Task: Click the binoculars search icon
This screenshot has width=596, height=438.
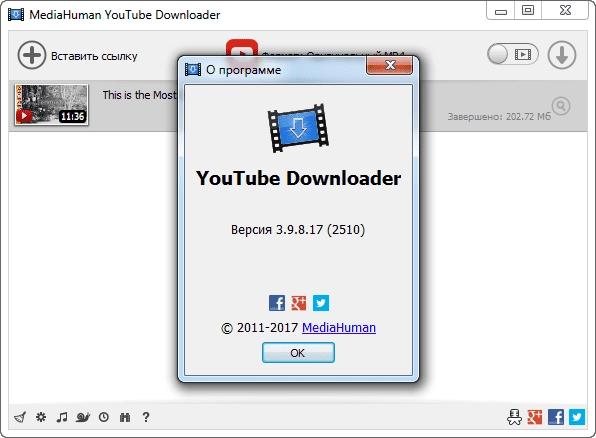Action: (125, 417)
